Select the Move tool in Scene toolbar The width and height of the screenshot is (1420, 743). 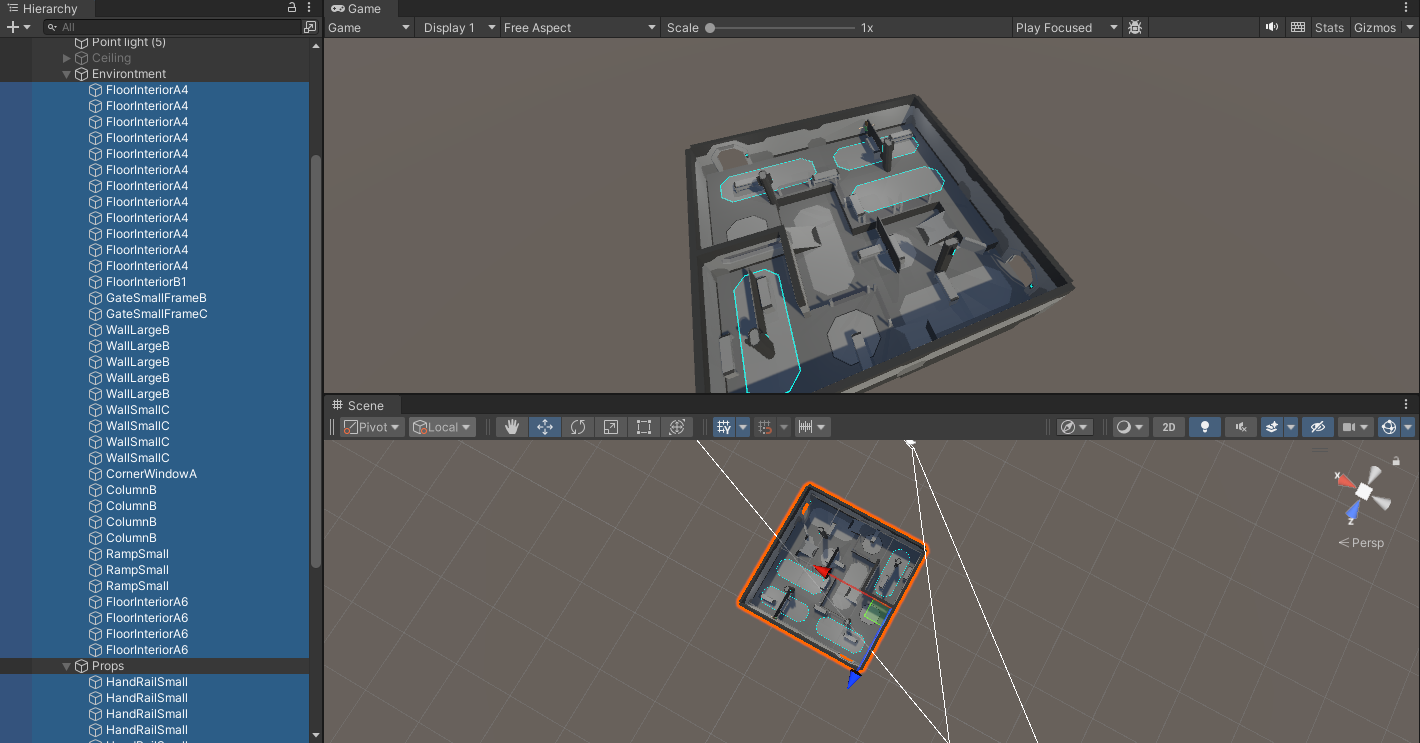[545, 427]
